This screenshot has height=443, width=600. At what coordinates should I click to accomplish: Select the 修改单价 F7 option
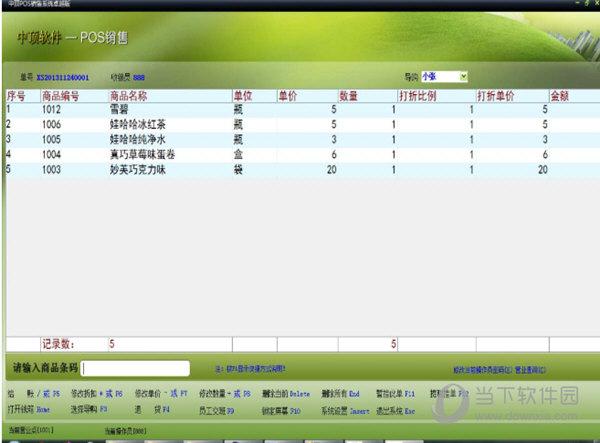pos(161,396)
